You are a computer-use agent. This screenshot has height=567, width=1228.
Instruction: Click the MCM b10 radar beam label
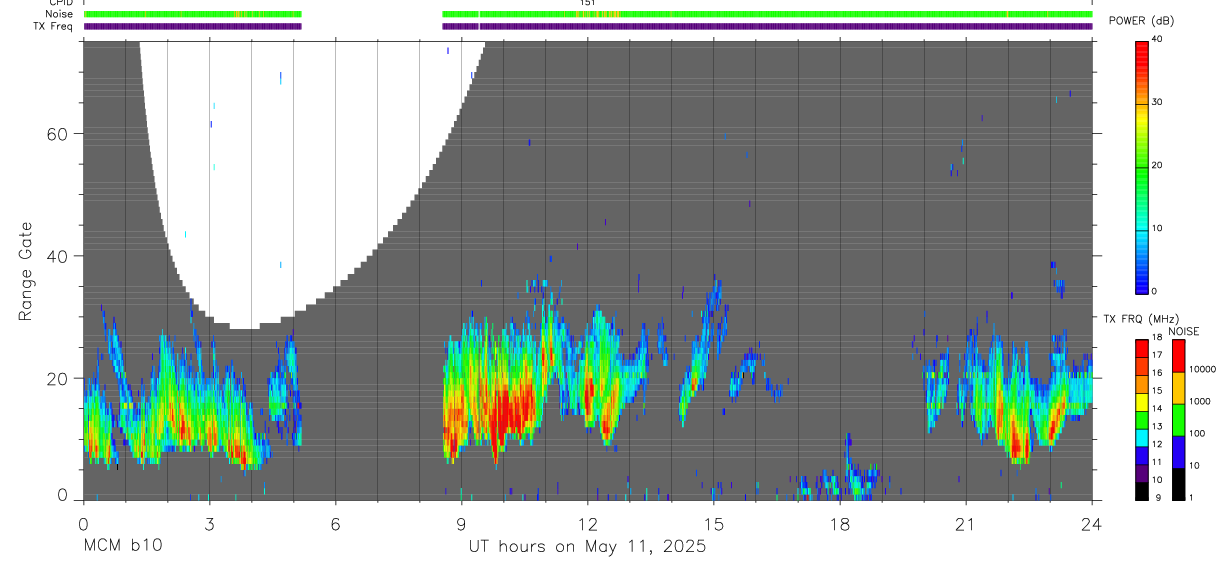tap(121, 546)
